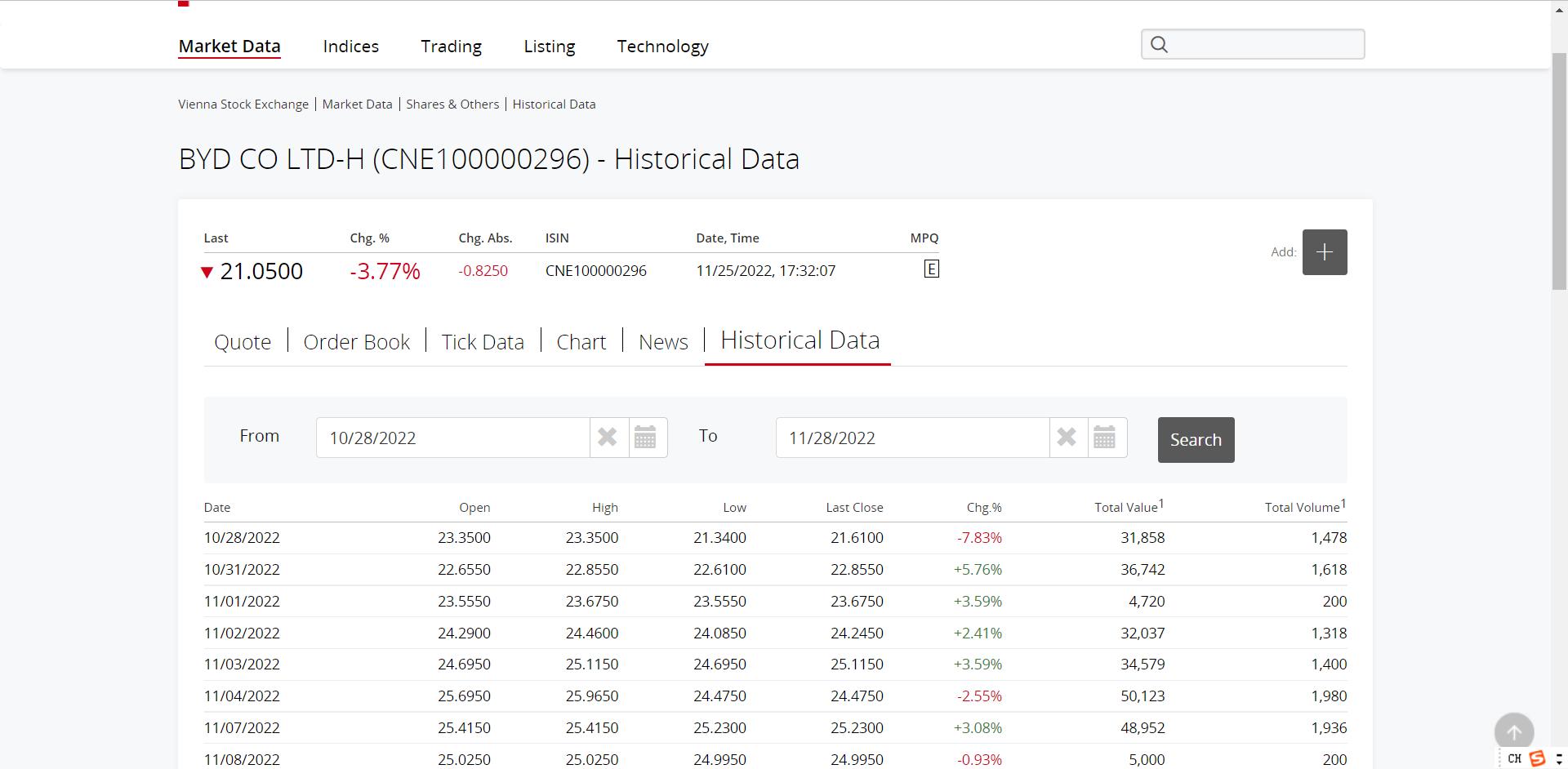
Task: Switch to the Order Book tab
Action: pyautogui.click(x=356, y=342)
